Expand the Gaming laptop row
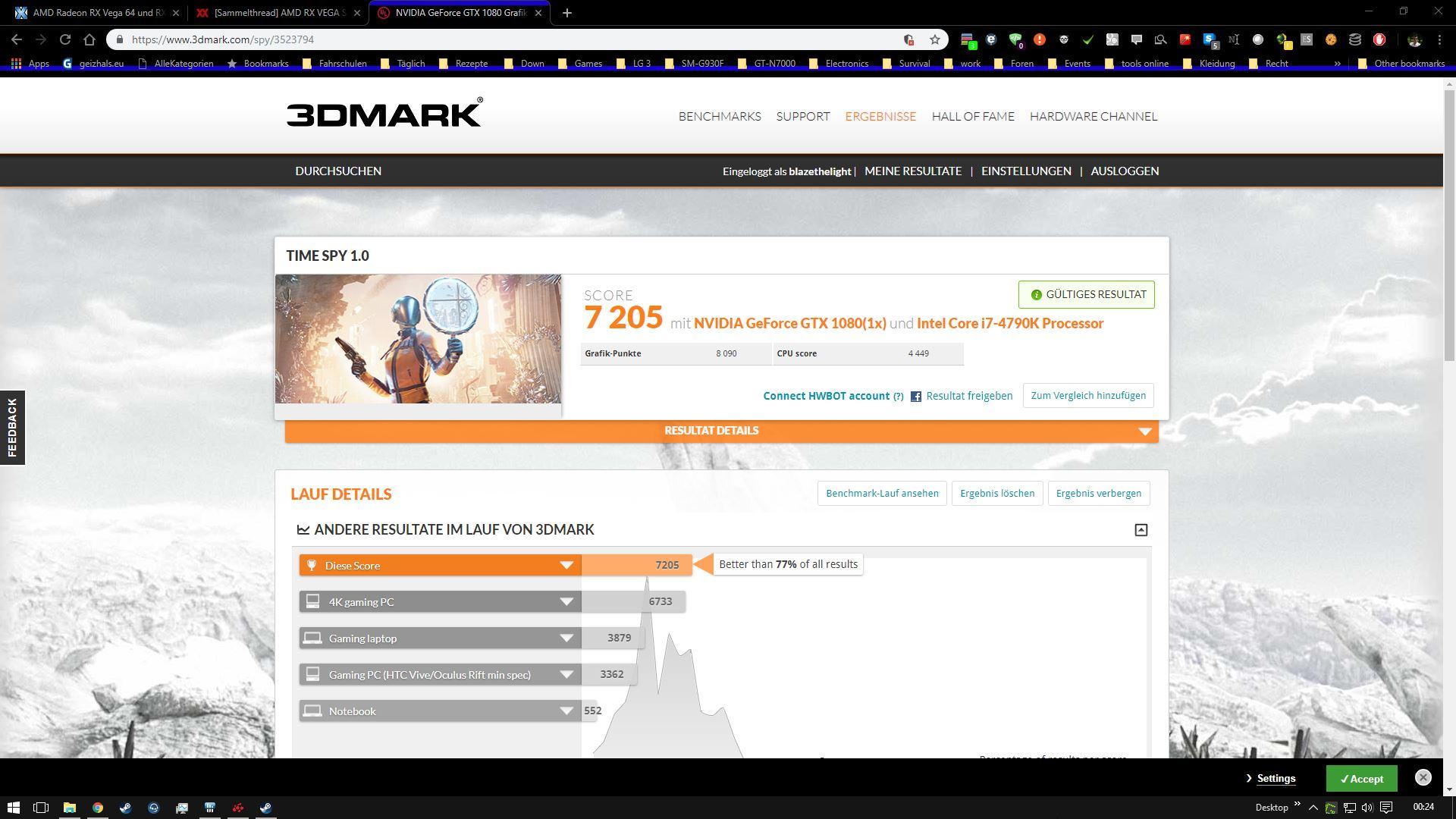The height and width of the screenshot is (819, 1456). (566, 639)
